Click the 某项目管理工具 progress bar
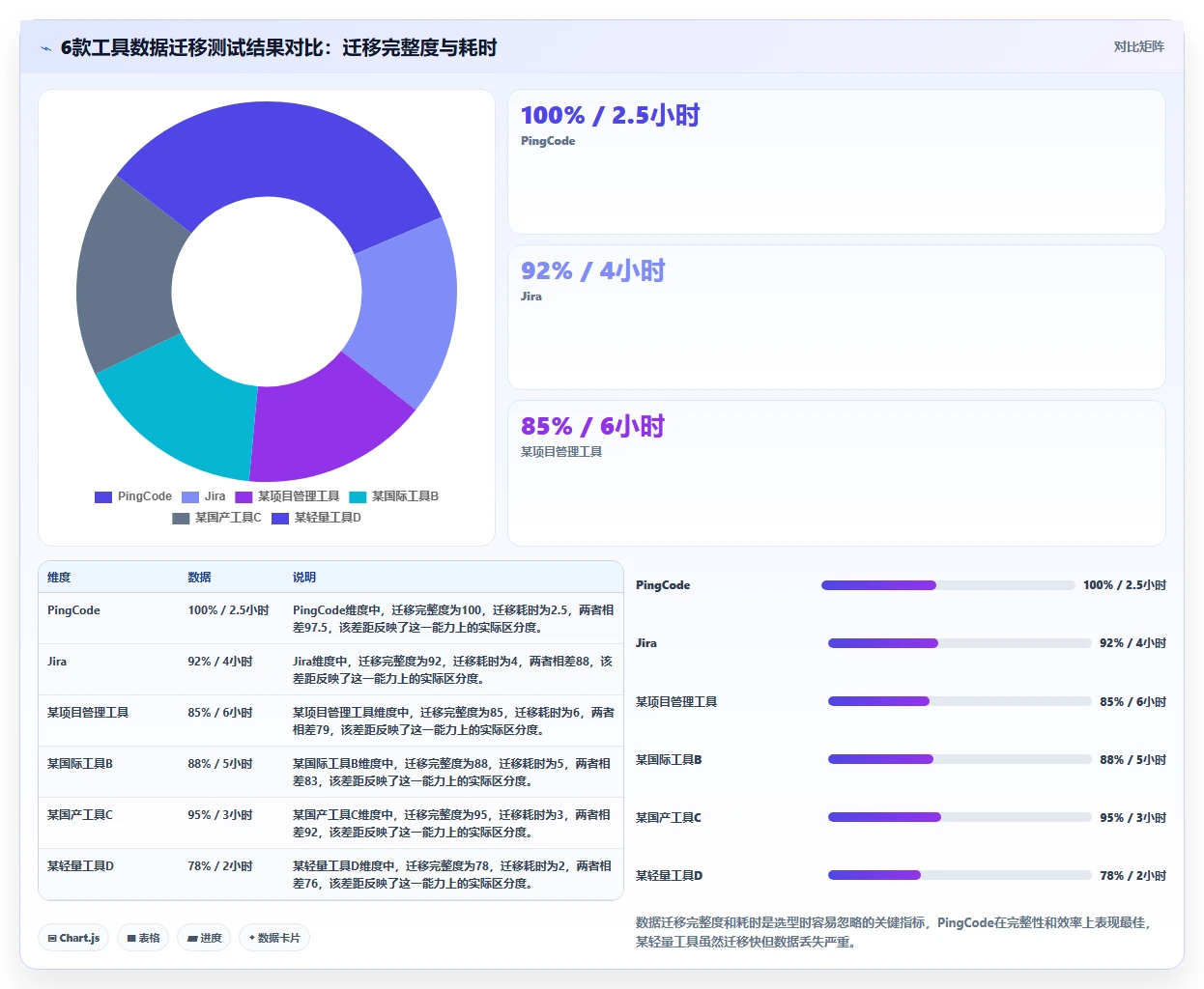The width and height of the screenshot is (1204, 989). tap(960, 701)
